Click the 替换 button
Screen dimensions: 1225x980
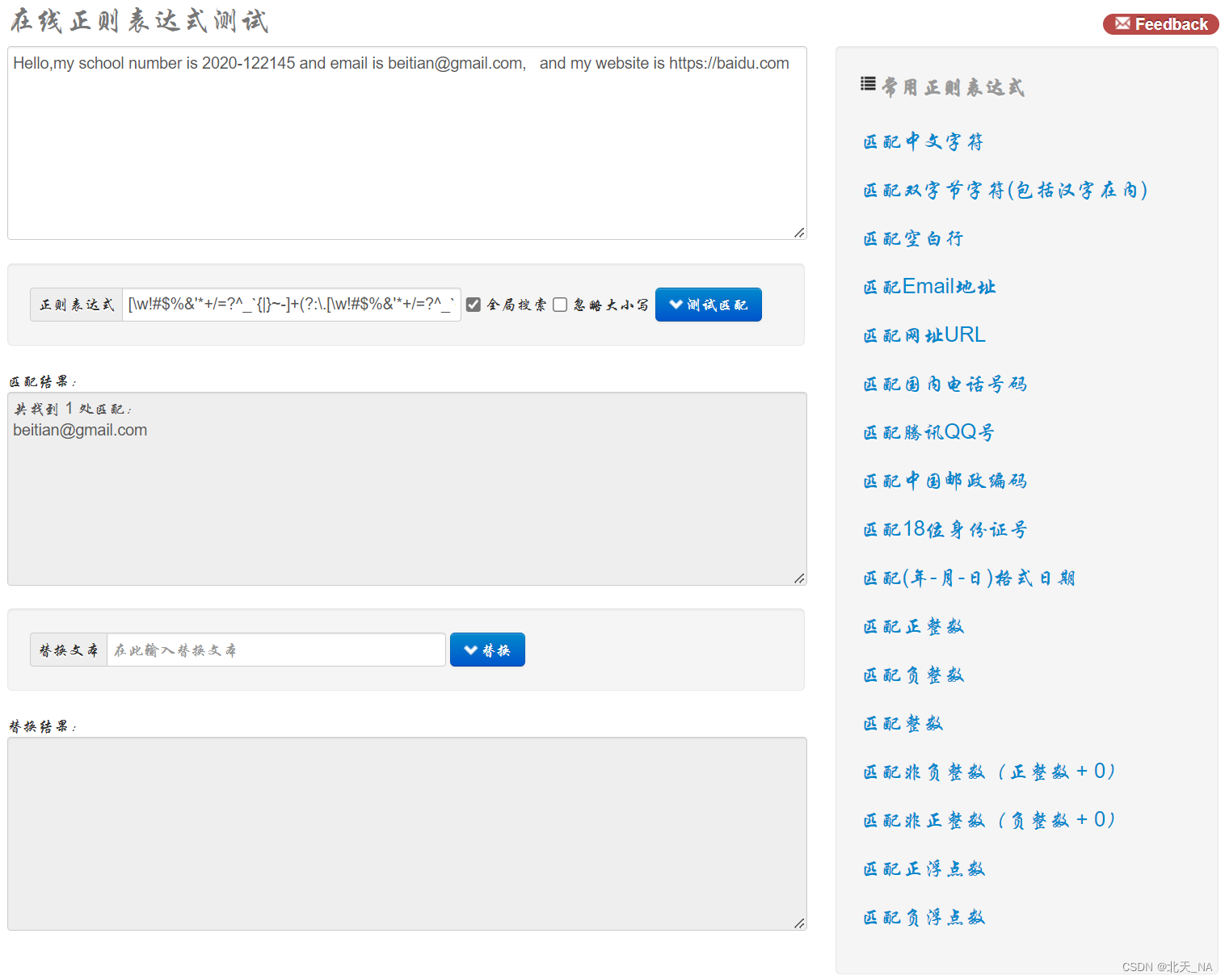click(x=487, y=650)
